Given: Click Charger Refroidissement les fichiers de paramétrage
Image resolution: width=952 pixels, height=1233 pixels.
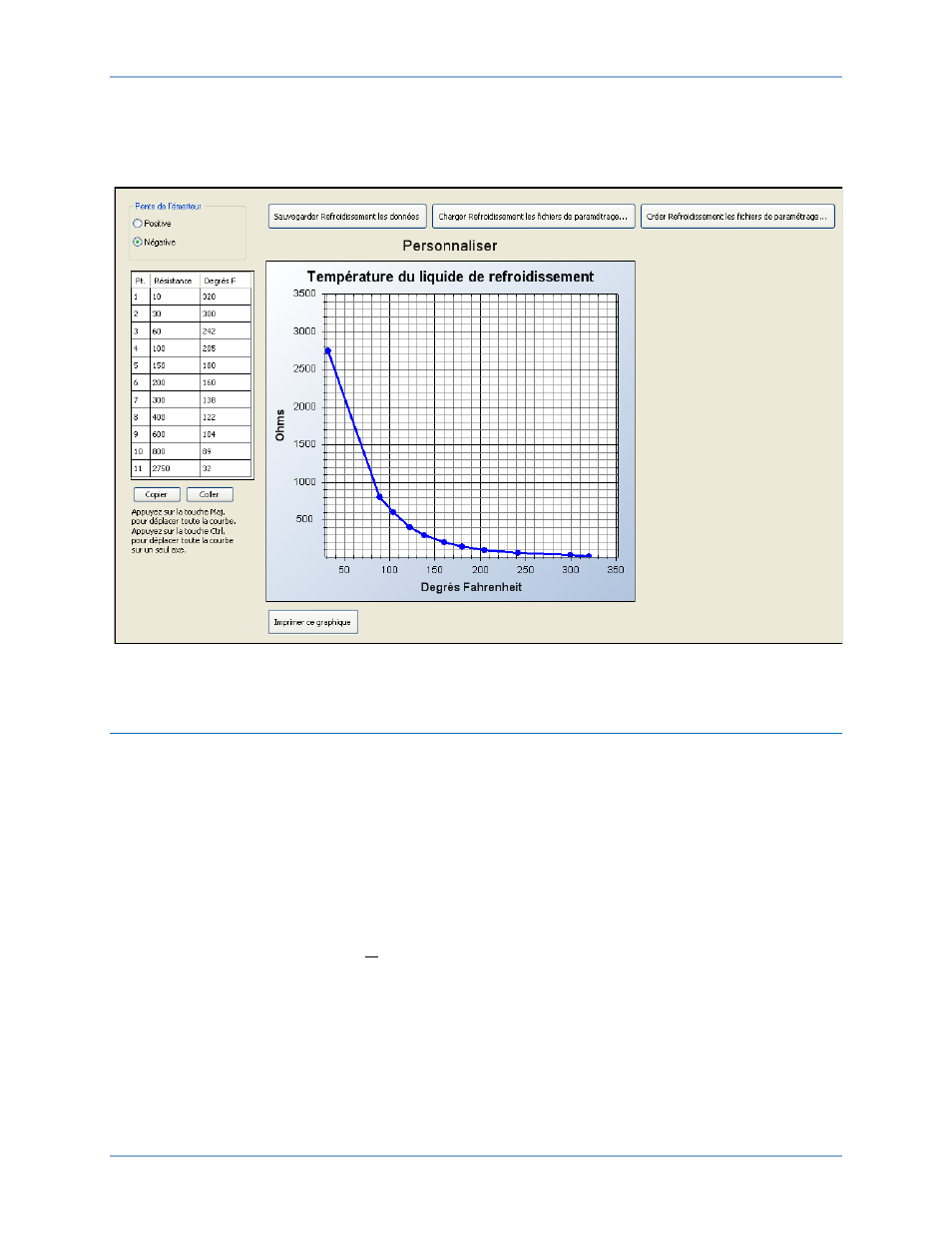Looking at the screenshot, I should (534, 216).
